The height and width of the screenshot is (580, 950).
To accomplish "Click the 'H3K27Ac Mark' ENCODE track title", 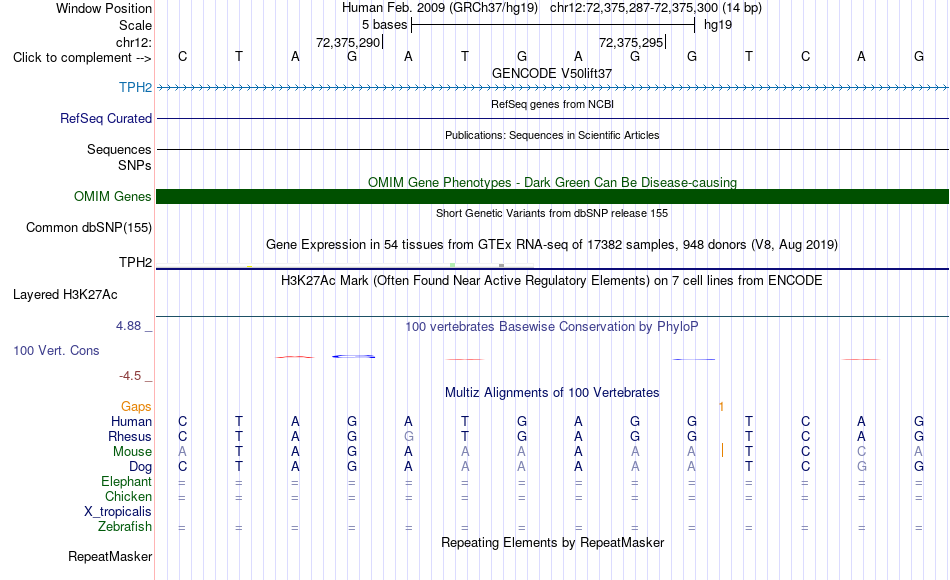I will [552, 281].
